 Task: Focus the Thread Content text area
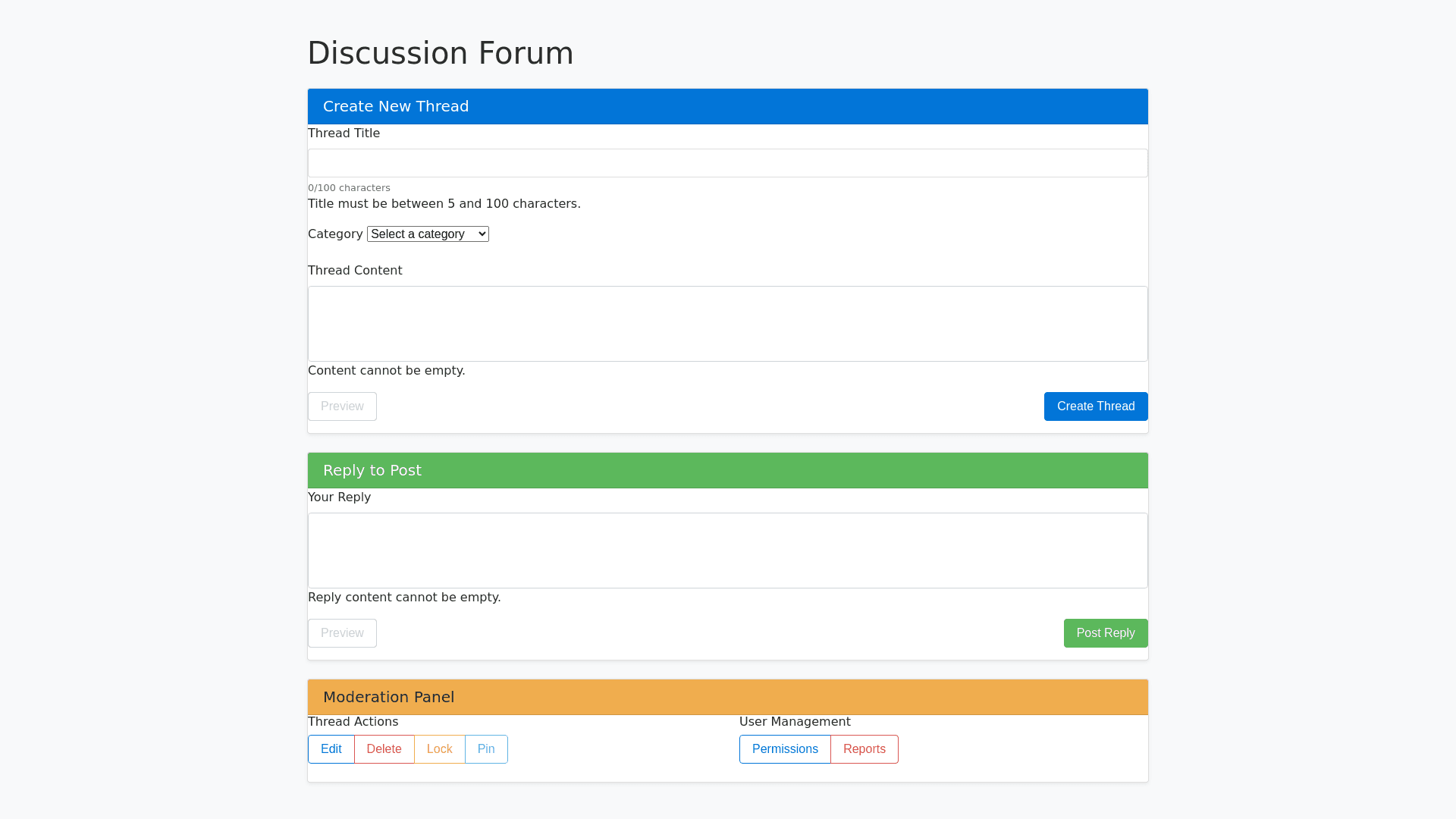pyautogui.click(x=727, y=324)
